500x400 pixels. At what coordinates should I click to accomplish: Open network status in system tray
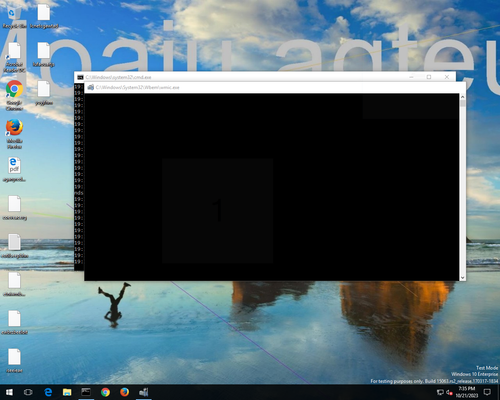pos(440,392)
